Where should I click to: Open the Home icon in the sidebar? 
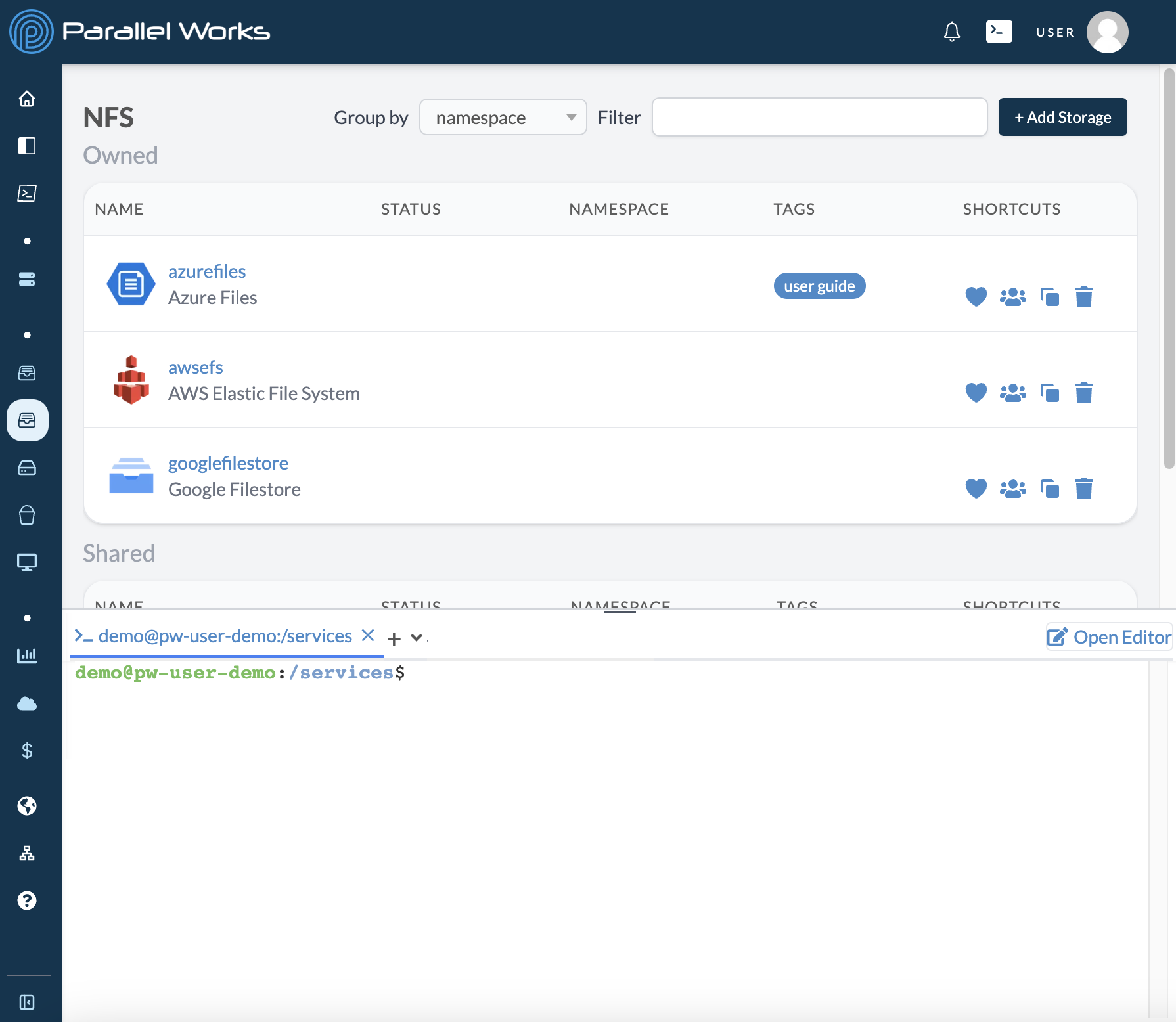pyautogui.click(x=27, y=99)
